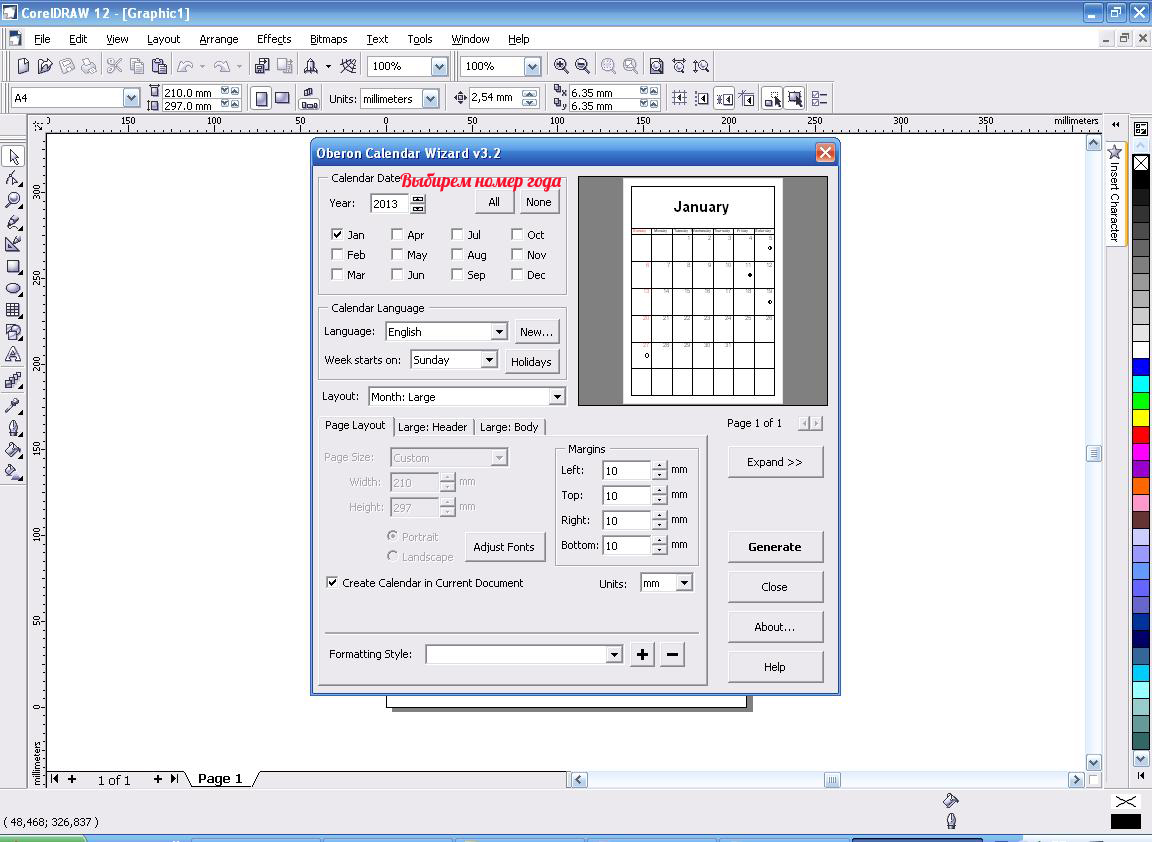Open the Insert Character docker star icon
The width and height of the screenshot is (1152, 842).
pos(1115,152)
